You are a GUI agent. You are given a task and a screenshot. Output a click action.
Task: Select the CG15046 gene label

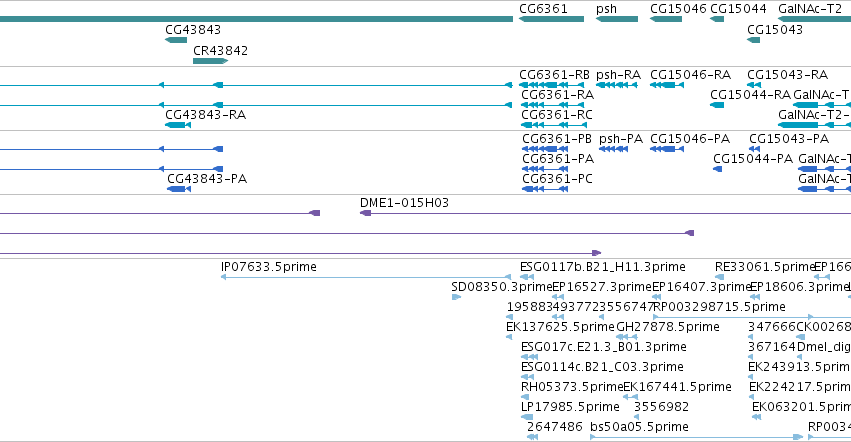click(x=678, y=9)
